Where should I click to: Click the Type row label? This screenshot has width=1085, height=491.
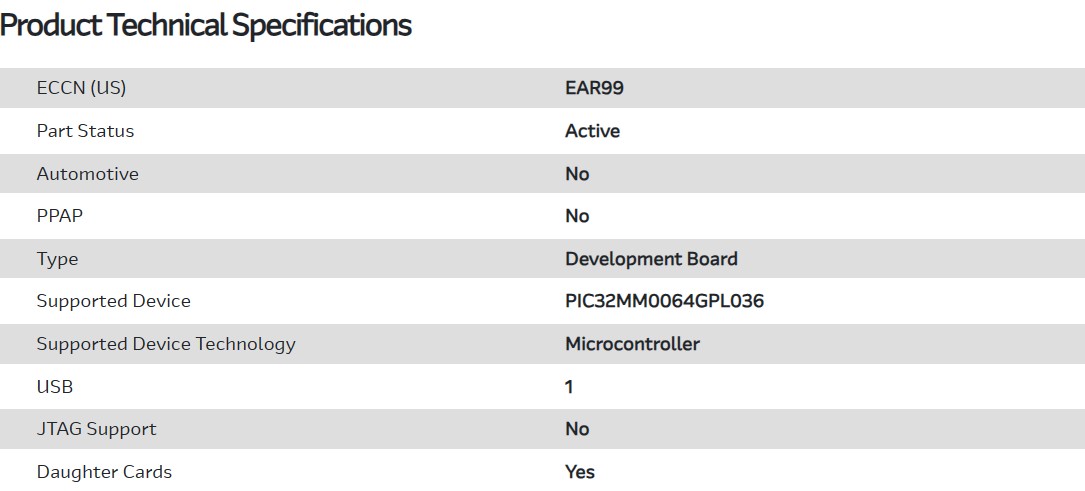(x=57, y=259)
